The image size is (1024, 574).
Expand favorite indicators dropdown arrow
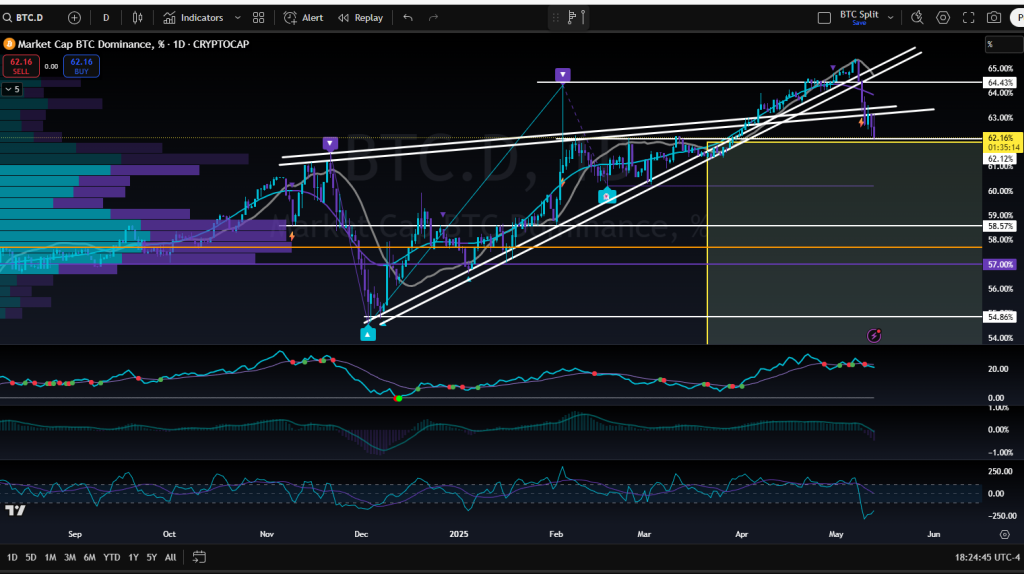coord(237,18)
